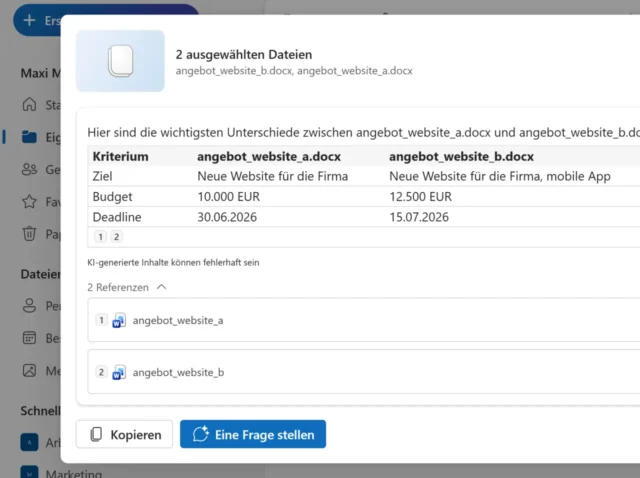
Task: Click the copy icon inside the Kopieren button
Action: (x=96, y=434)
